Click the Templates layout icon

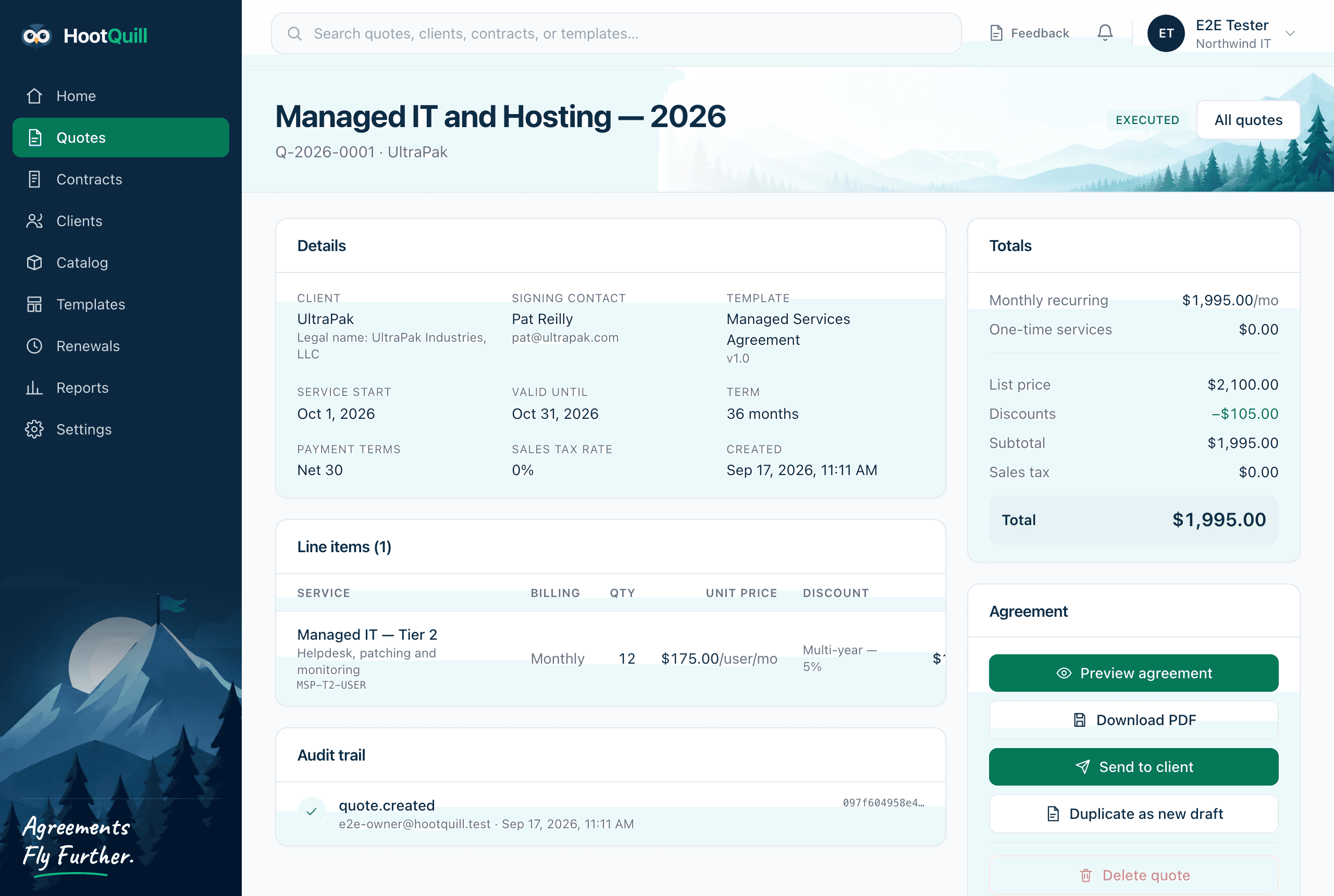coord(34,305)
